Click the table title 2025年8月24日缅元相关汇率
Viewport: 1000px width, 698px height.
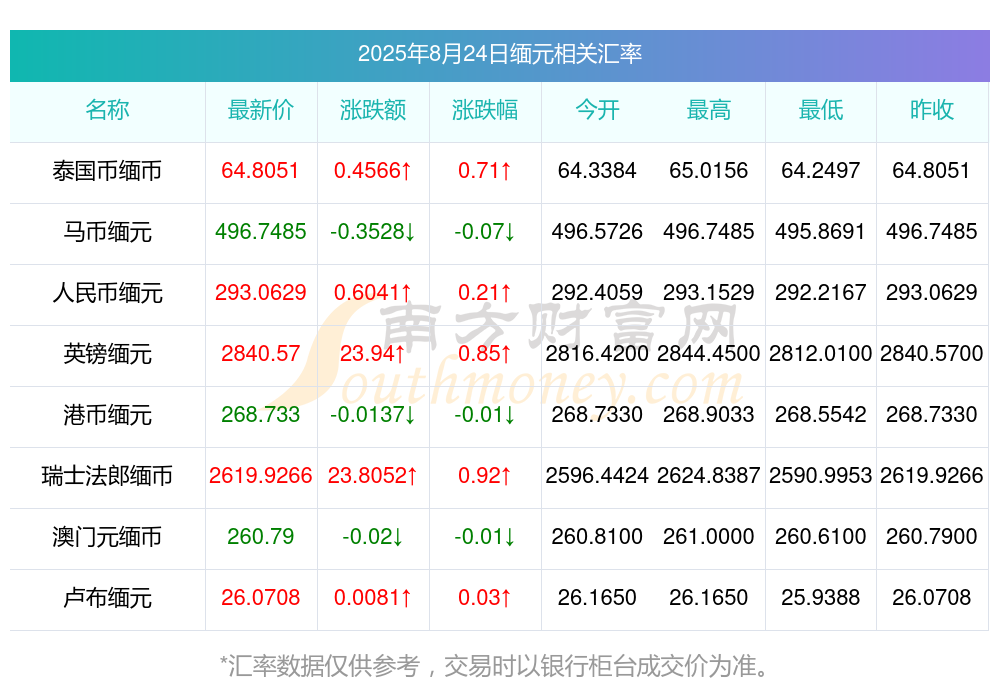point(499,54)
